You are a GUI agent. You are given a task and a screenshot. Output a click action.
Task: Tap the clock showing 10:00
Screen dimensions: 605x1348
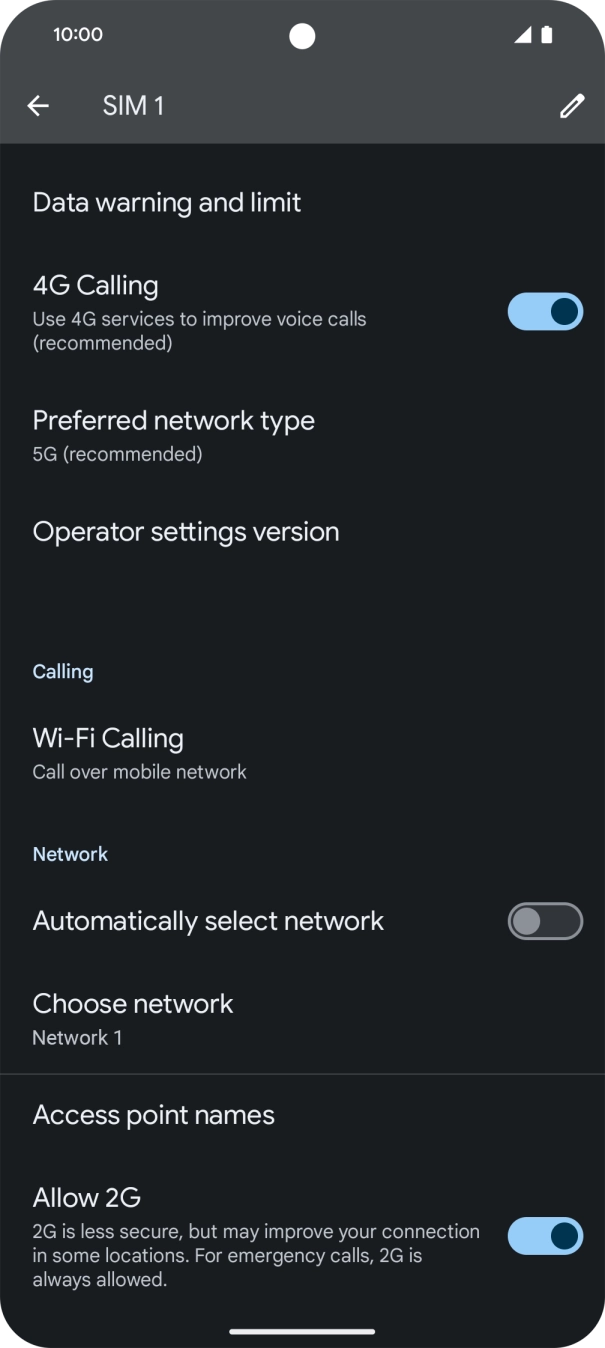[x=76, y=34]
